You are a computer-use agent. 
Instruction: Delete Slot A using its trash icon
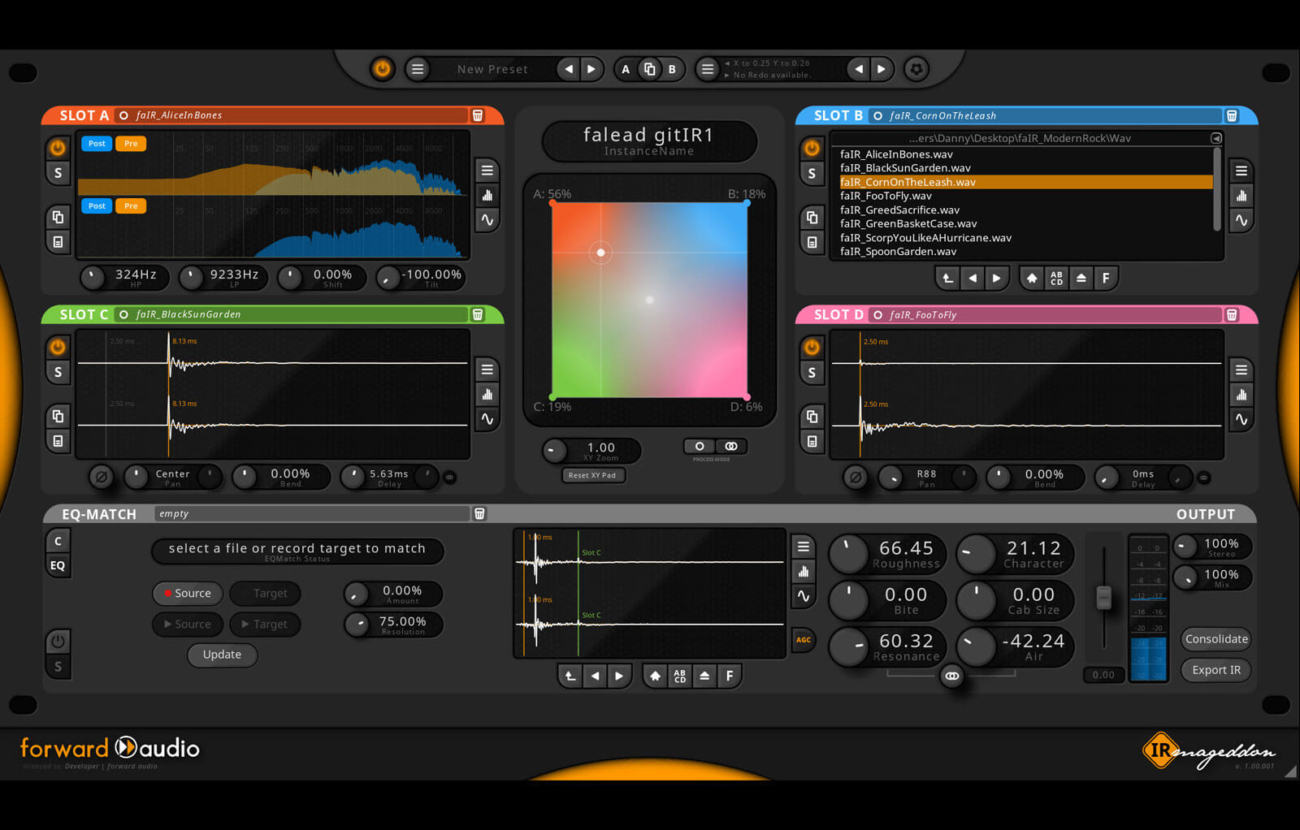coord(478,116)
